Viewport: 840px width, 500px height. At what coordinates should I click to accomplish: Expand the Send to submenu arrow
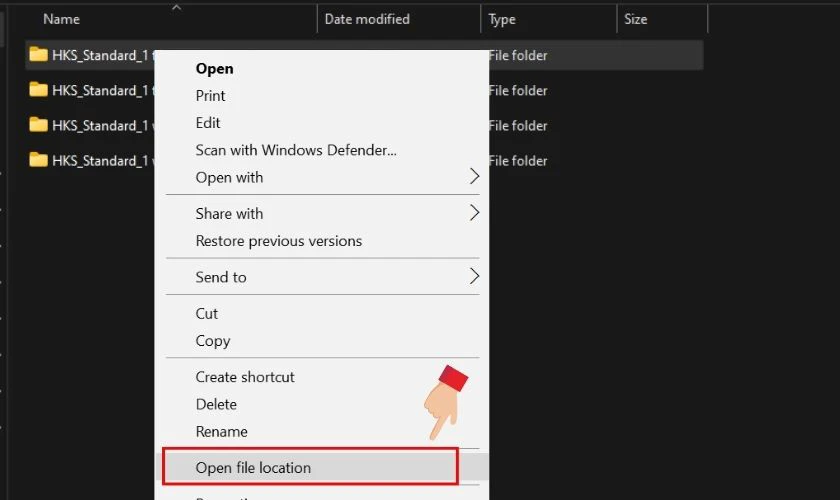click(474, 277)
